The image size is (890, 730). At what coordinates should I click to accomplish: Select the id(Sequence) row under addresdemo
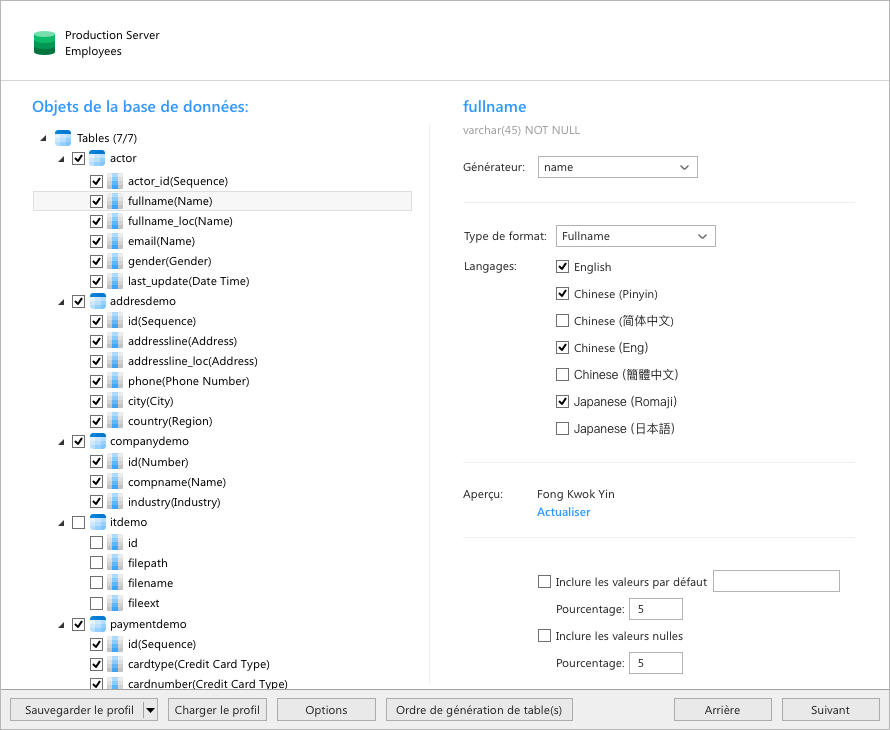222,321
